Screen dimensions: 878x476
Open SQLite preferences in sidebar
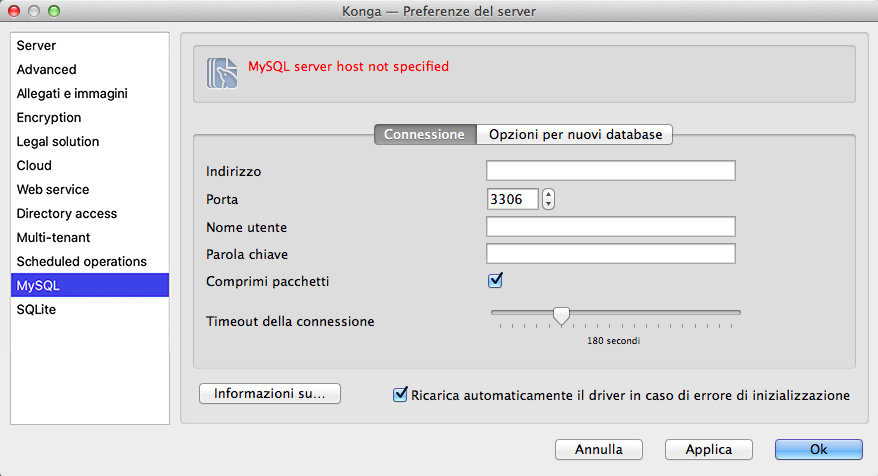click(37, 310)
